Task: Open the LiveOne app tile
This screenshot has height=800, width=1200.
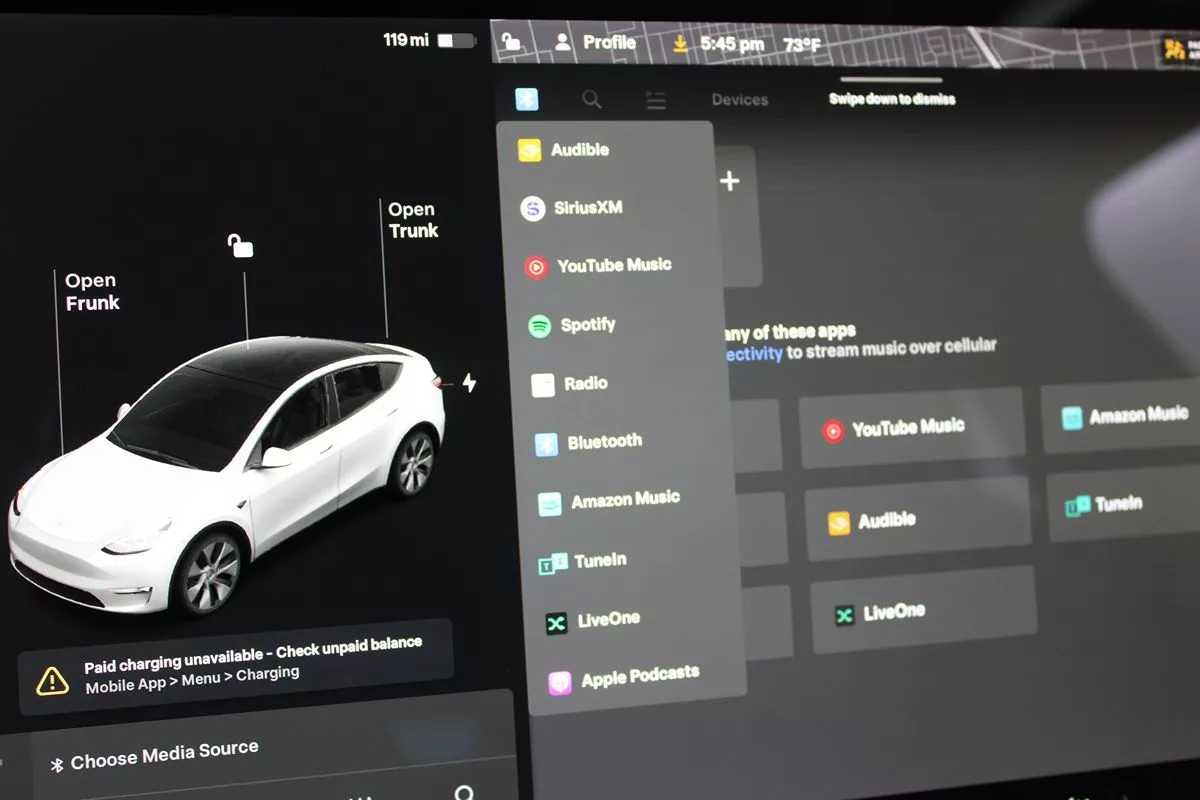Action: (x=920, y=612)
